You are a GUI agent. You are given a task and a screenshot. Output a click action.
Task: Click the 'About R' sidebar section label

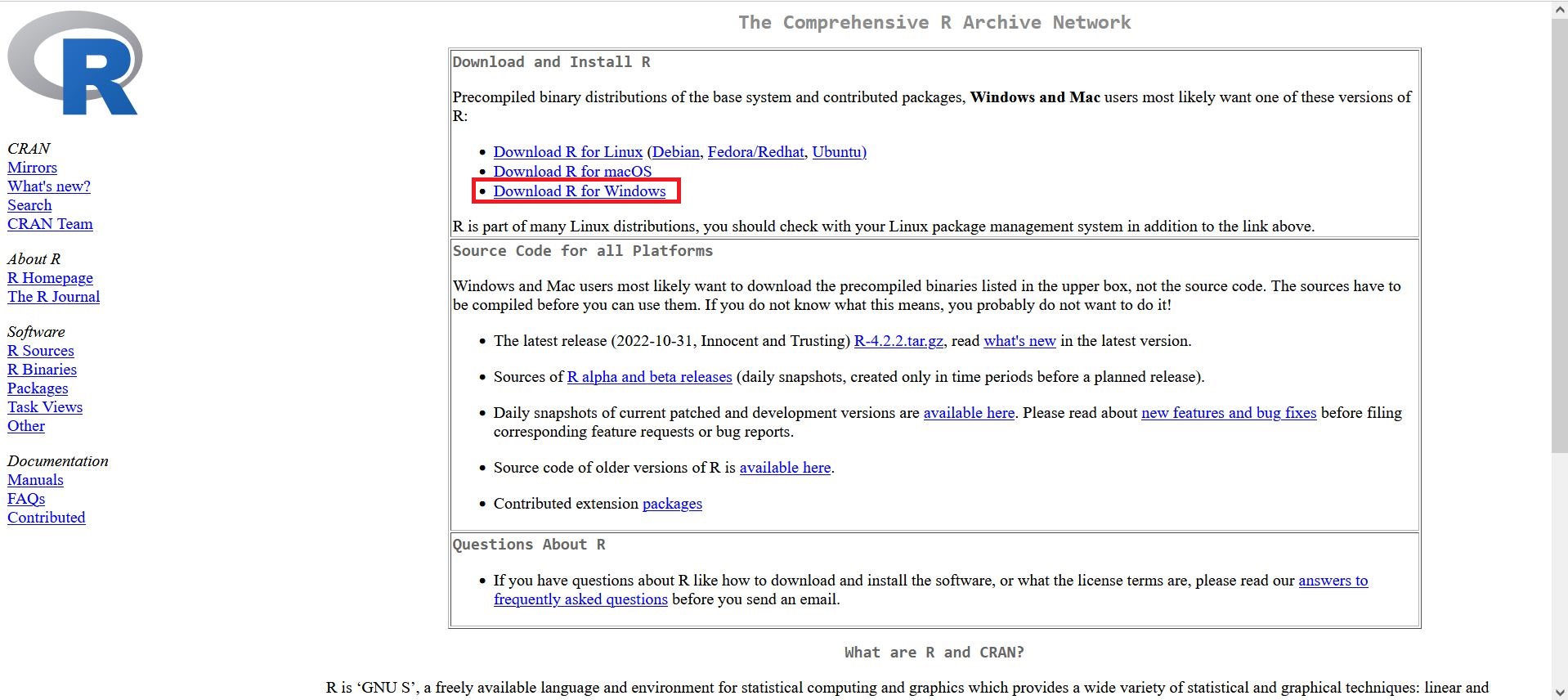pos(34,259)
